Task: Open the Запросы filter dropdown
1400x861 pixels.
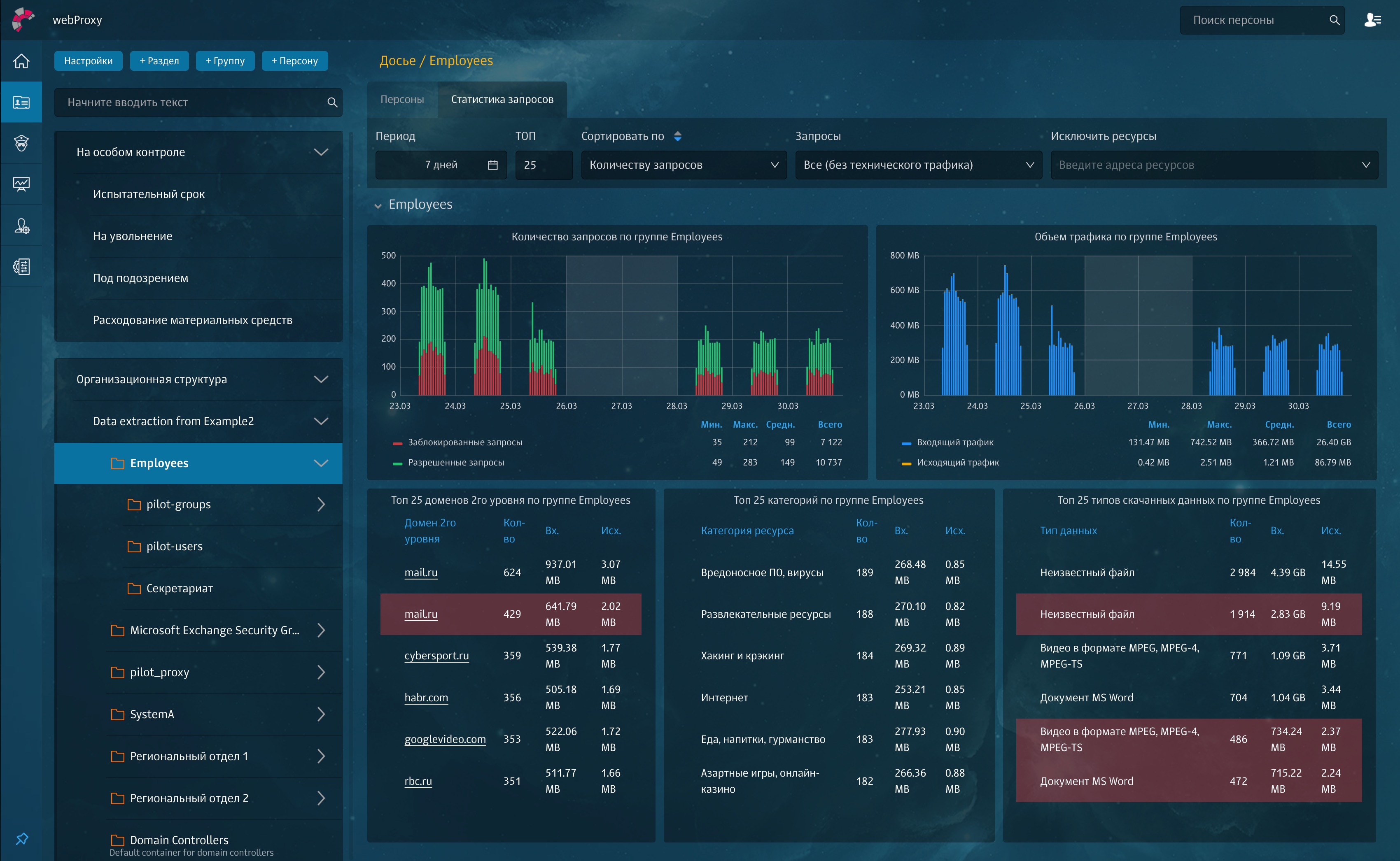Action: (x=918, y=165)
